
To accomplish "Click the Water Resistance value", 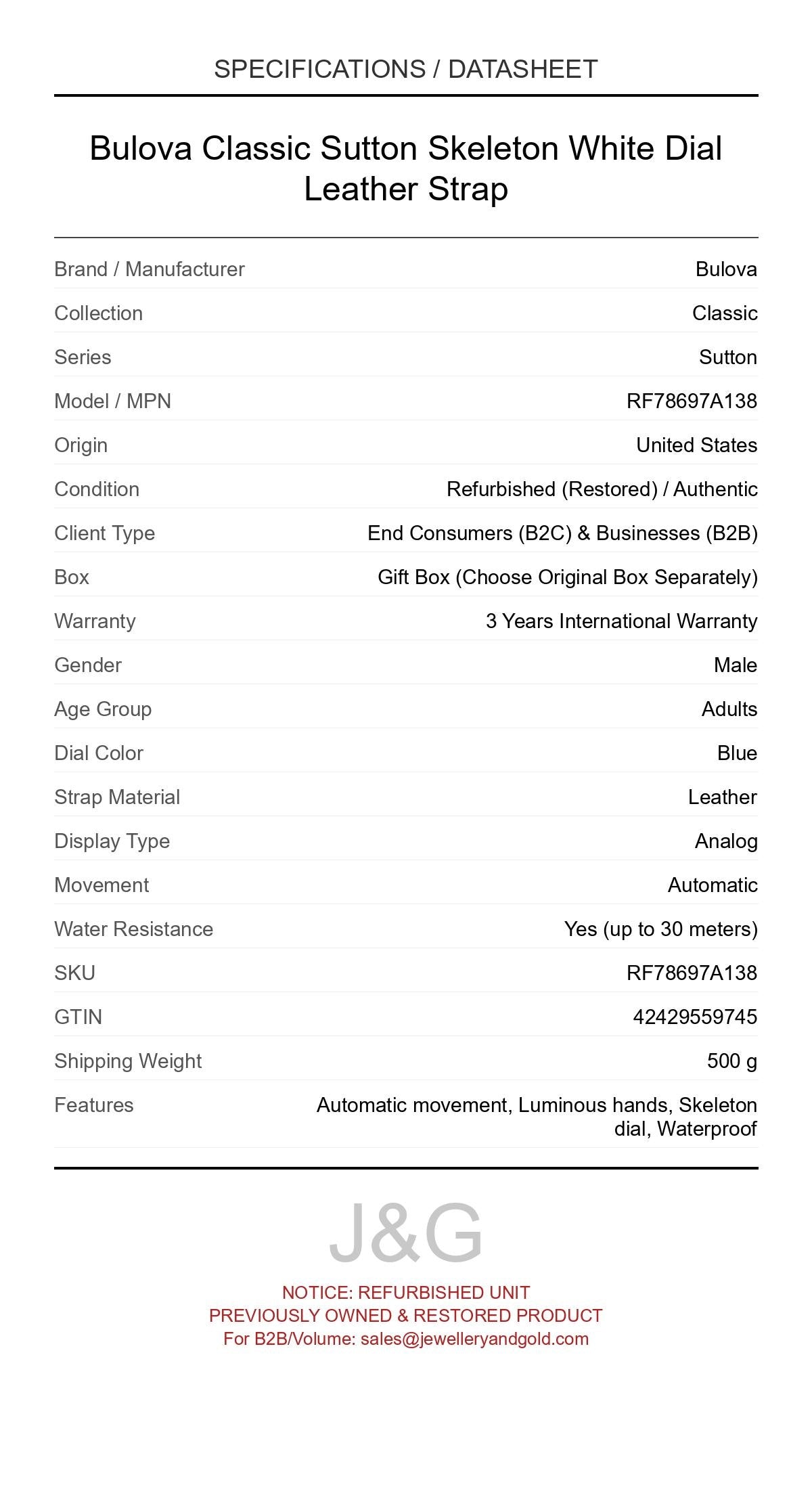I will [660, 929].
